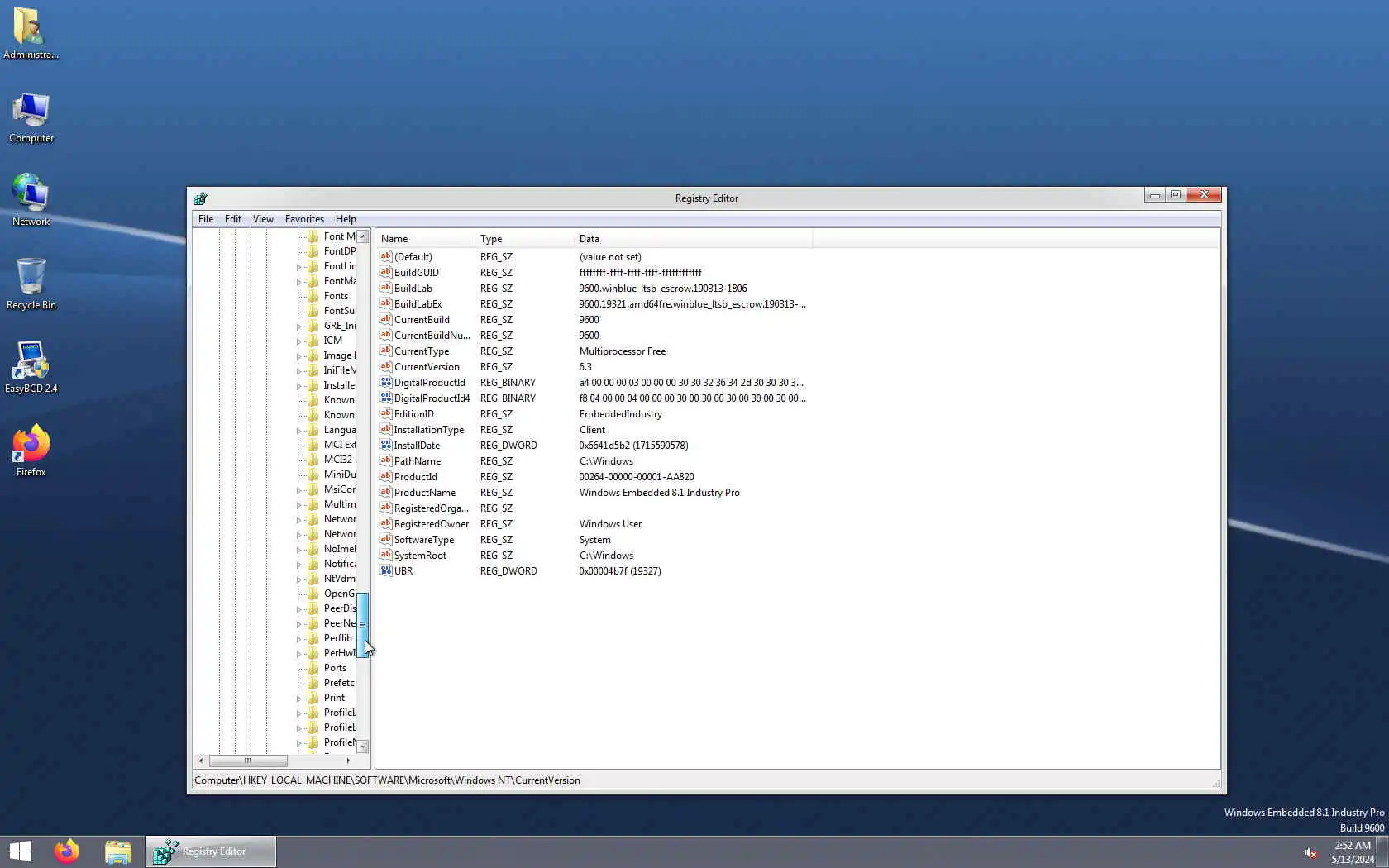Sort values by Type column header
Viewport: 1389px width, 868px height.
click(524, 239)
